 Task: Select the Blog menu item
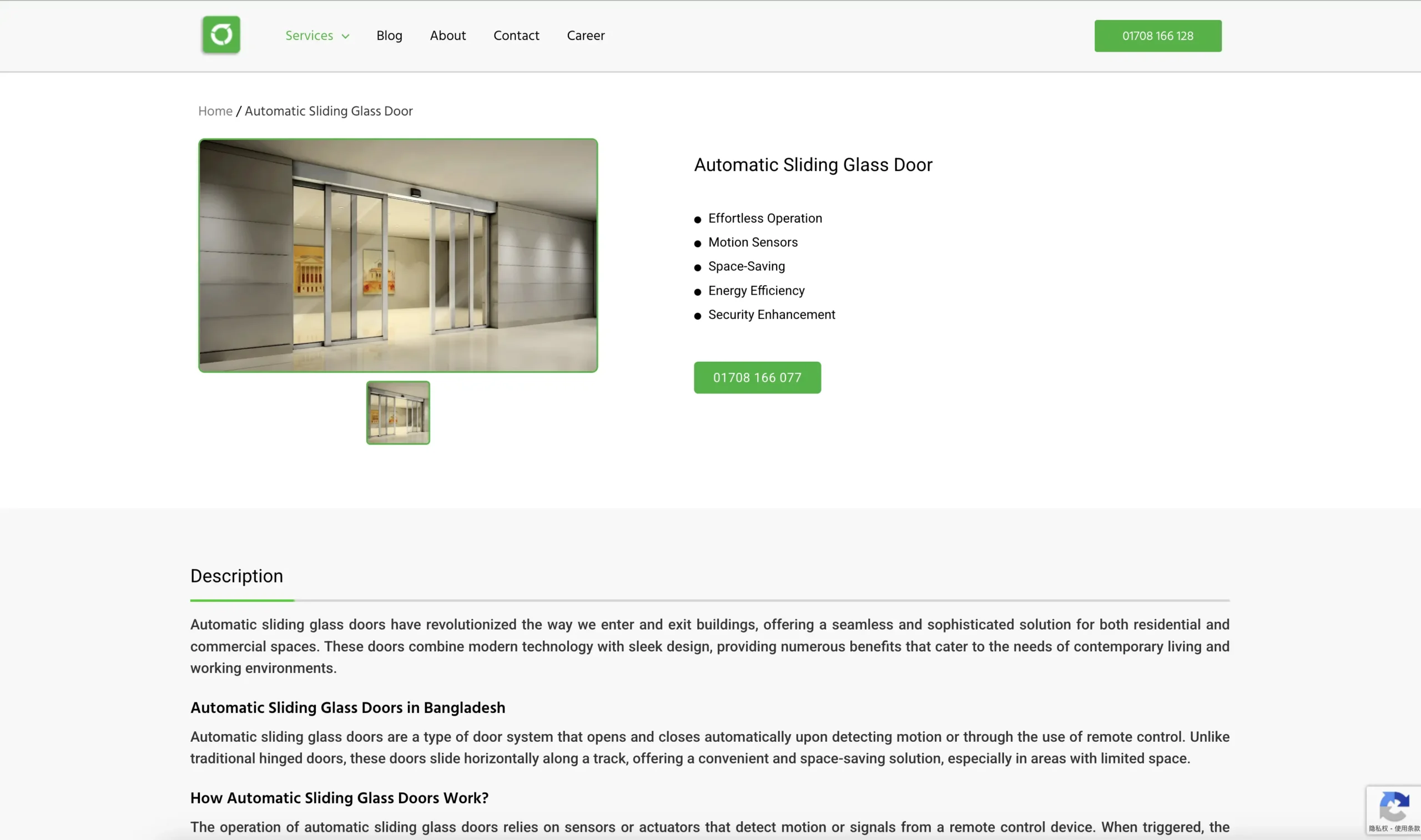pos(389,35)
